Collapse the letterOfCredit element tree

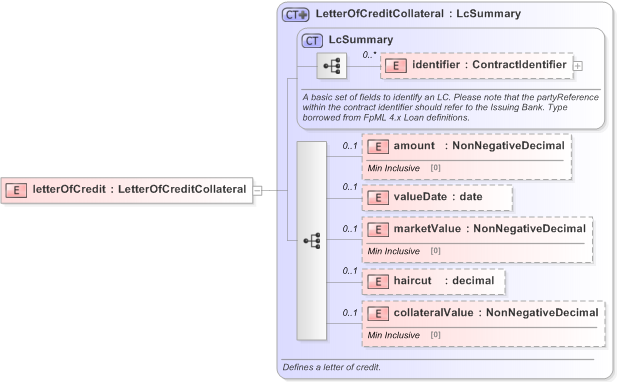(x=257, y=191)
